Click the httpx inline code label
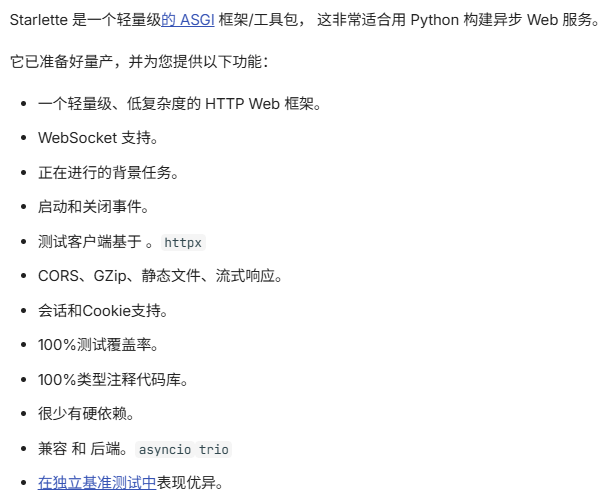 click(183, 242)
